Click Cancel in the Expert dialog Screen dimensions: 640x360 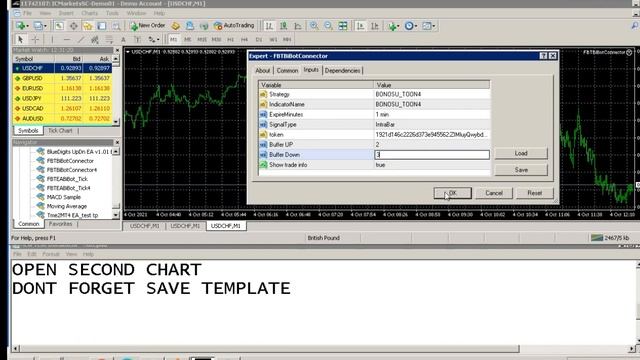[x=494, y=193]
